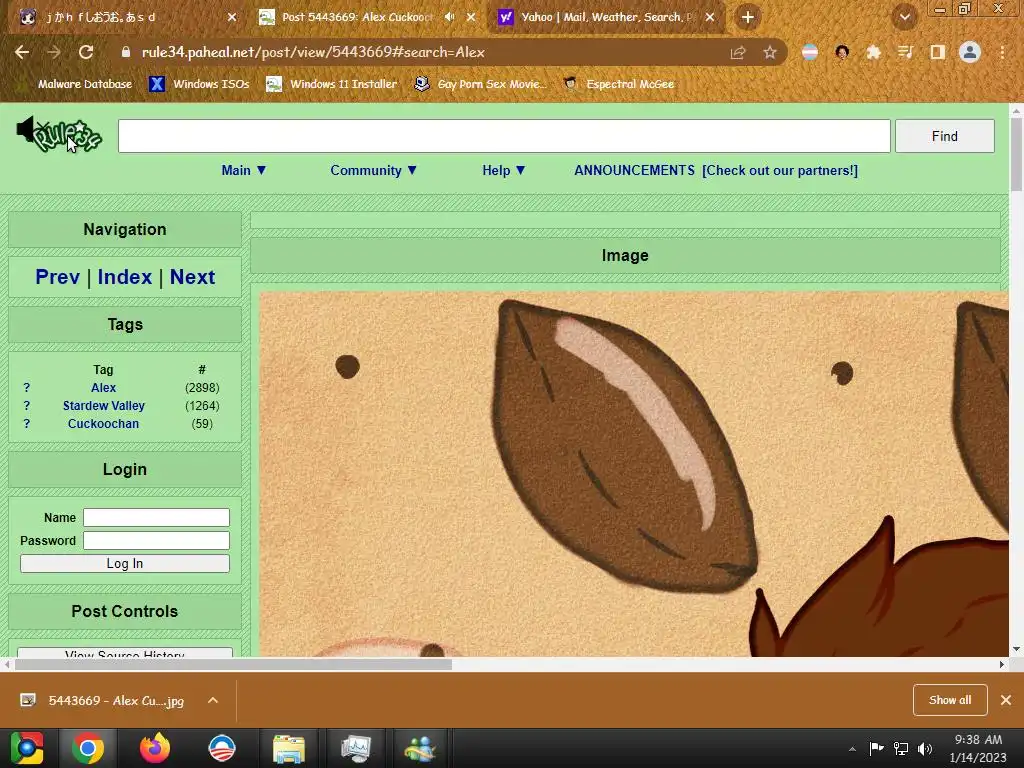Open the Stardew Valley tag
Image resolution: width=1024 pixels, height=768 pixels.
pyautogui.click(x=103, y=406)
